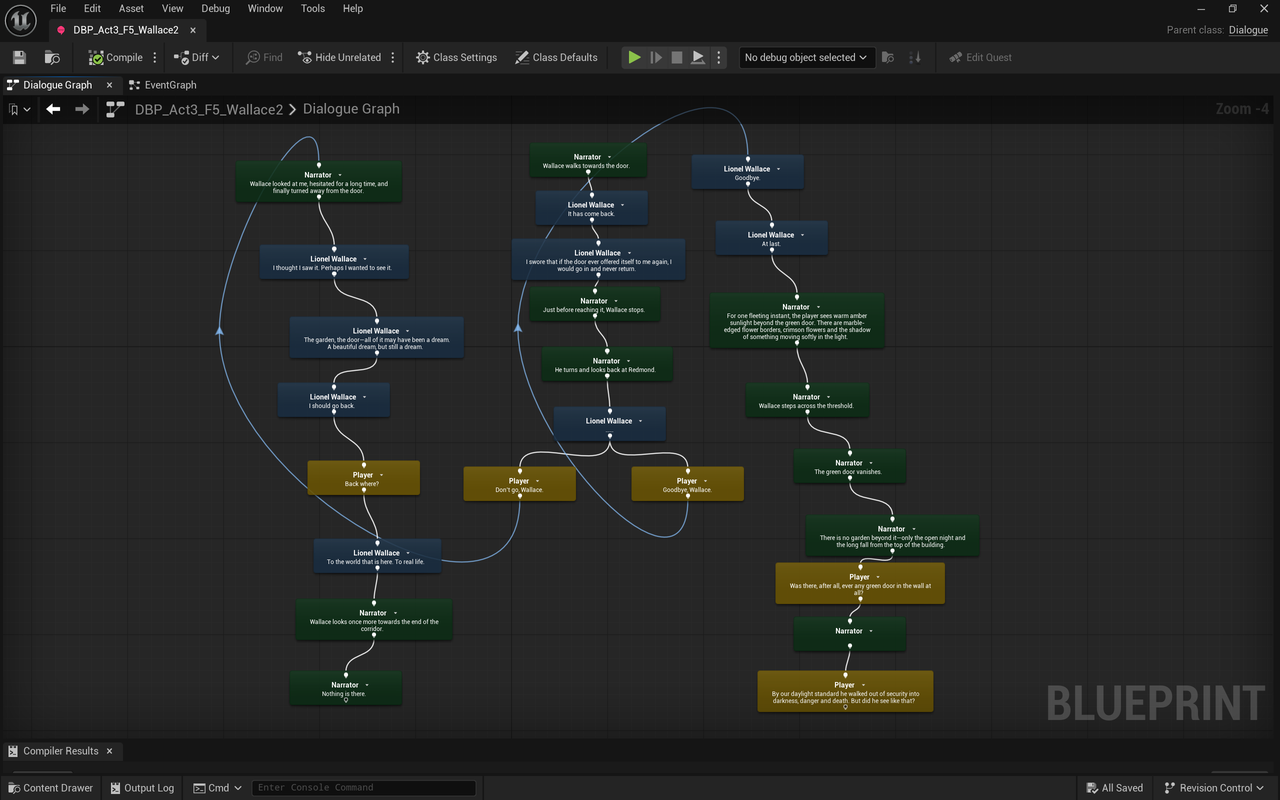
Task: Click the Edit Quest button
Action: 981,57
